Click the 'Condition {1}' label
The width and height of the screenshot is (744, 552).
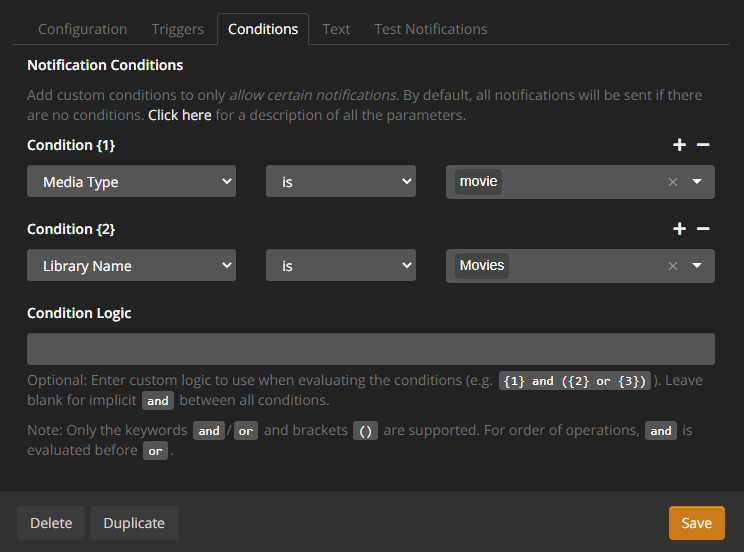pyautogui.click(x=71, y=145)
